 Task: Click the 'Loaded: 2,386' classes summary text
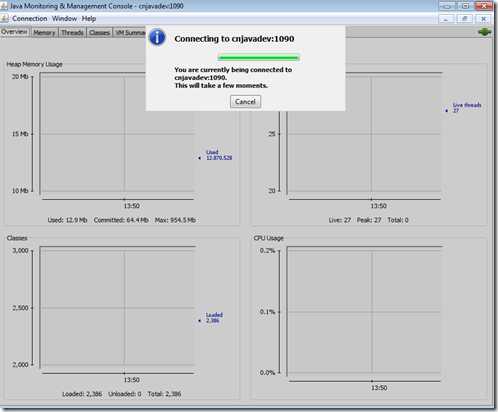[x=82, y=394]
